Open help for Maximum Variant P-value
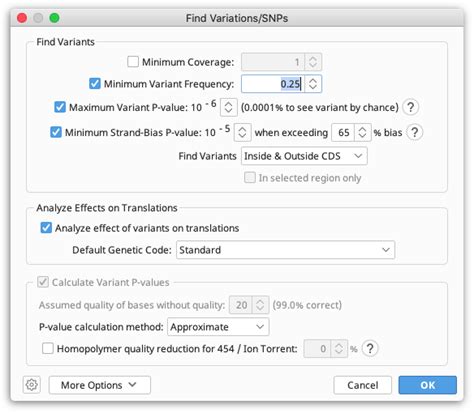This screenshot has width=474, height=413. coord(410,107)
